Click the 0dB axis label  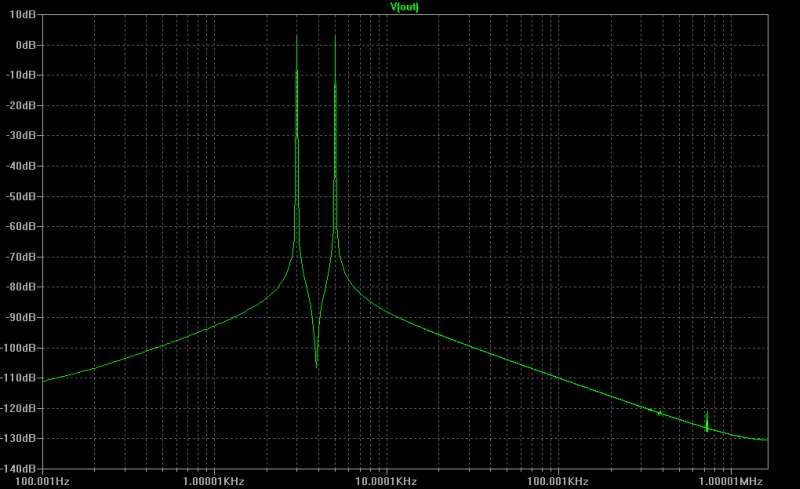coord(26,45)
